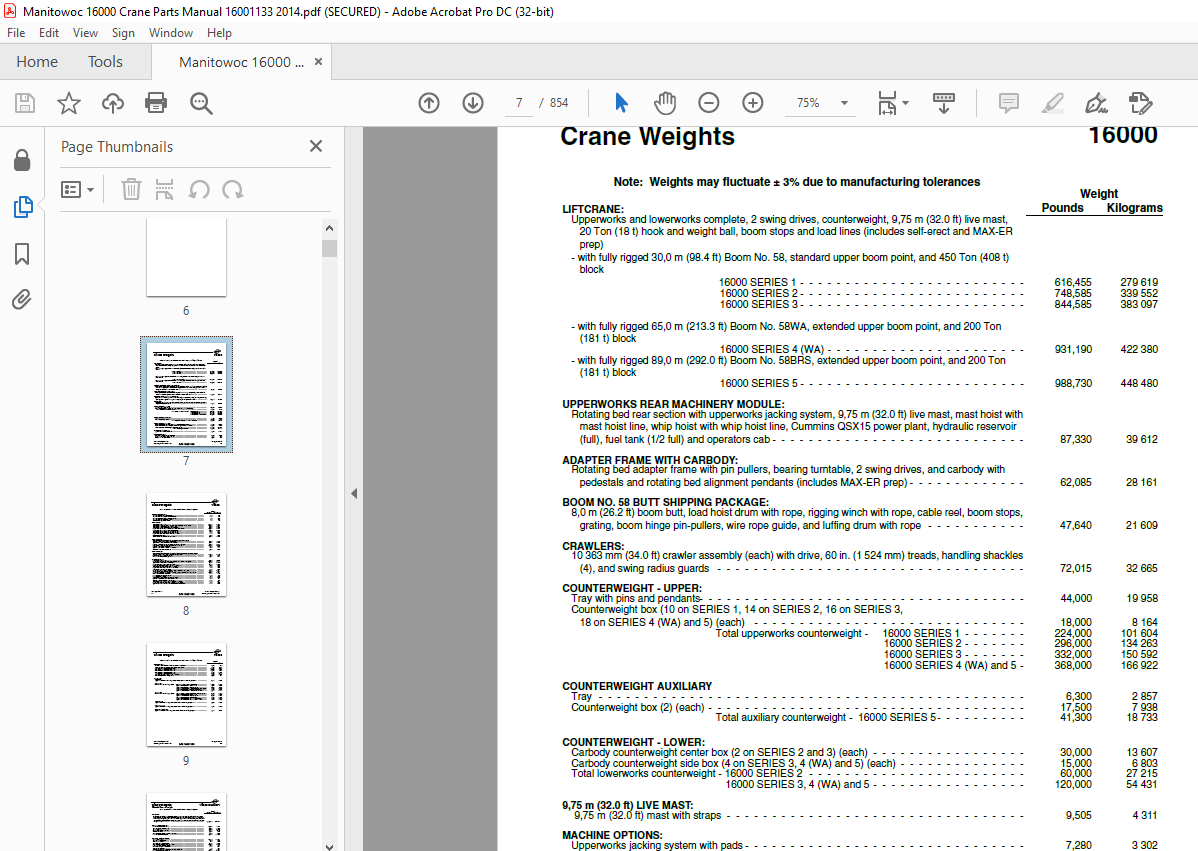1198x851 pixels.
Task: Click the insert page break icon
Action: point(164,189)
